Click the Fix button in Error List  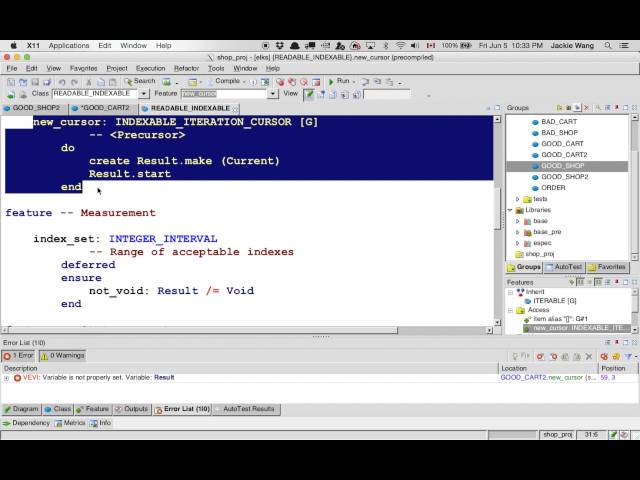521,356
